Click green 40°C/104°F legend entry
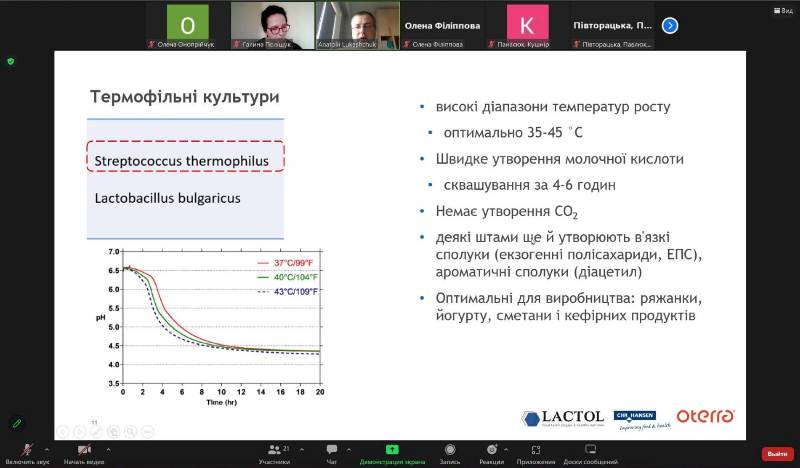 click(288, 277)
